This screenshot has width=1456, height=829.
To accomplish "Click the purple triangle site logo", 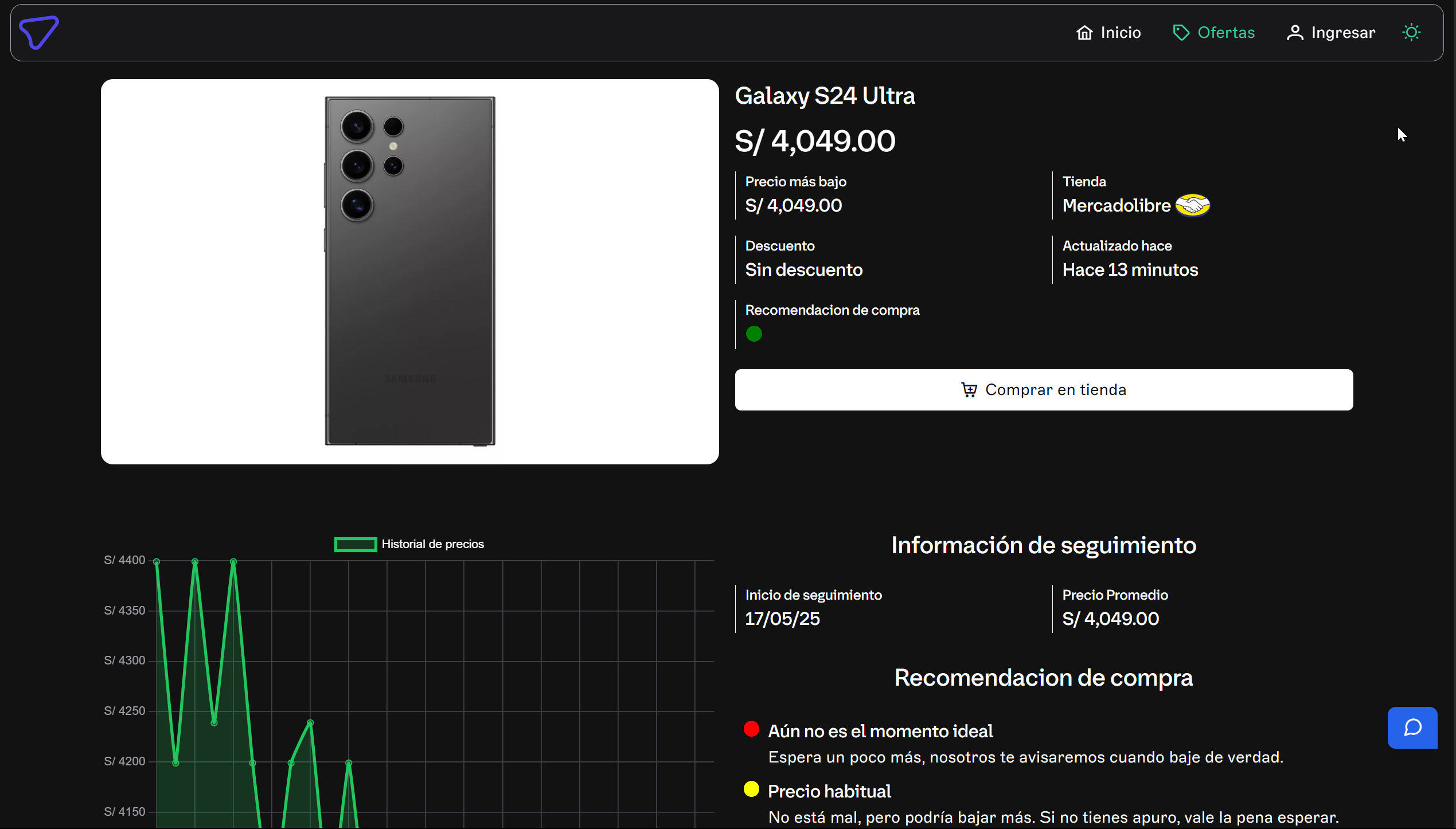I will pos(38,32).
